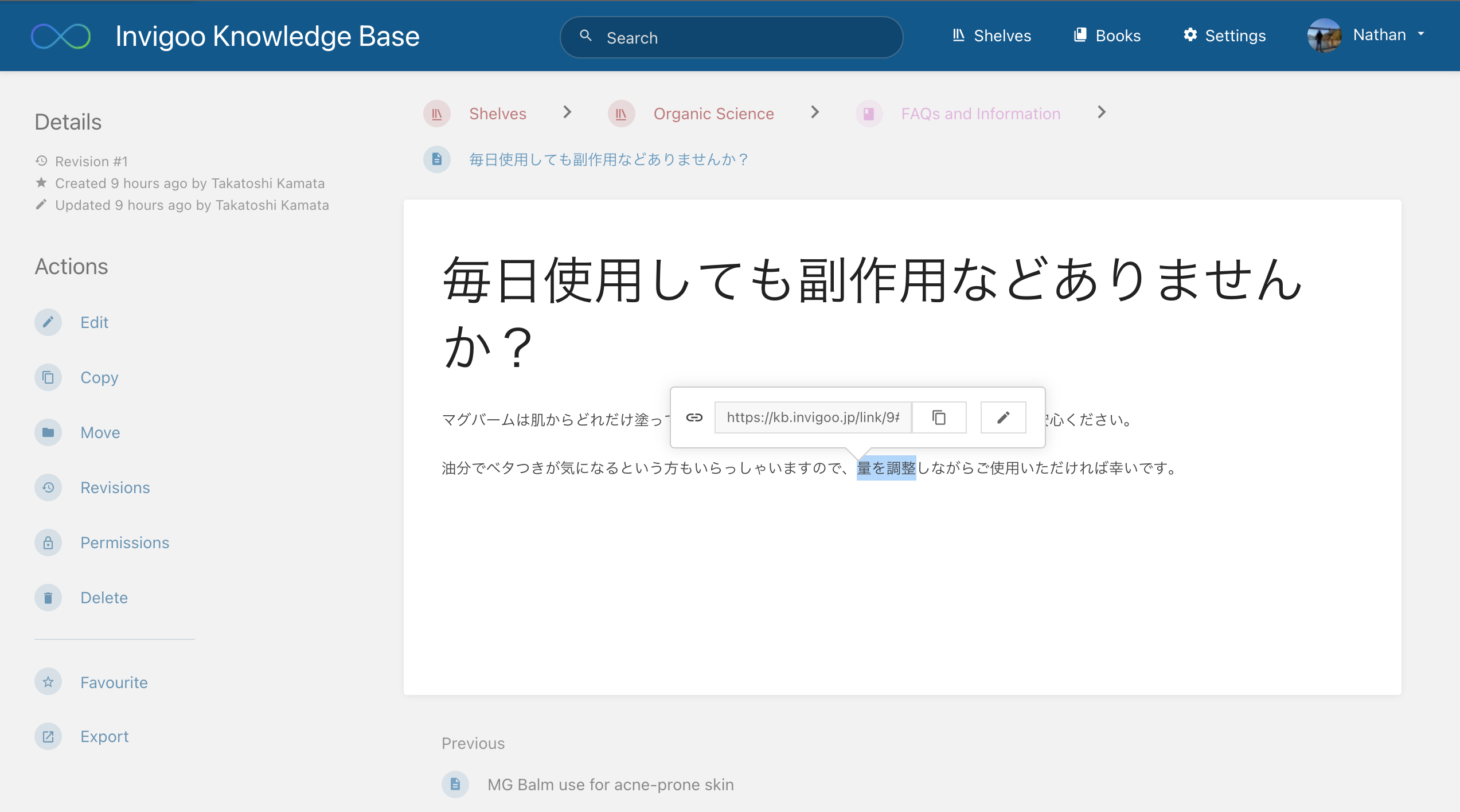Expand chevron after FAQs and Information
Viewport: 1460px width, 812px height.
[1102, 112]
